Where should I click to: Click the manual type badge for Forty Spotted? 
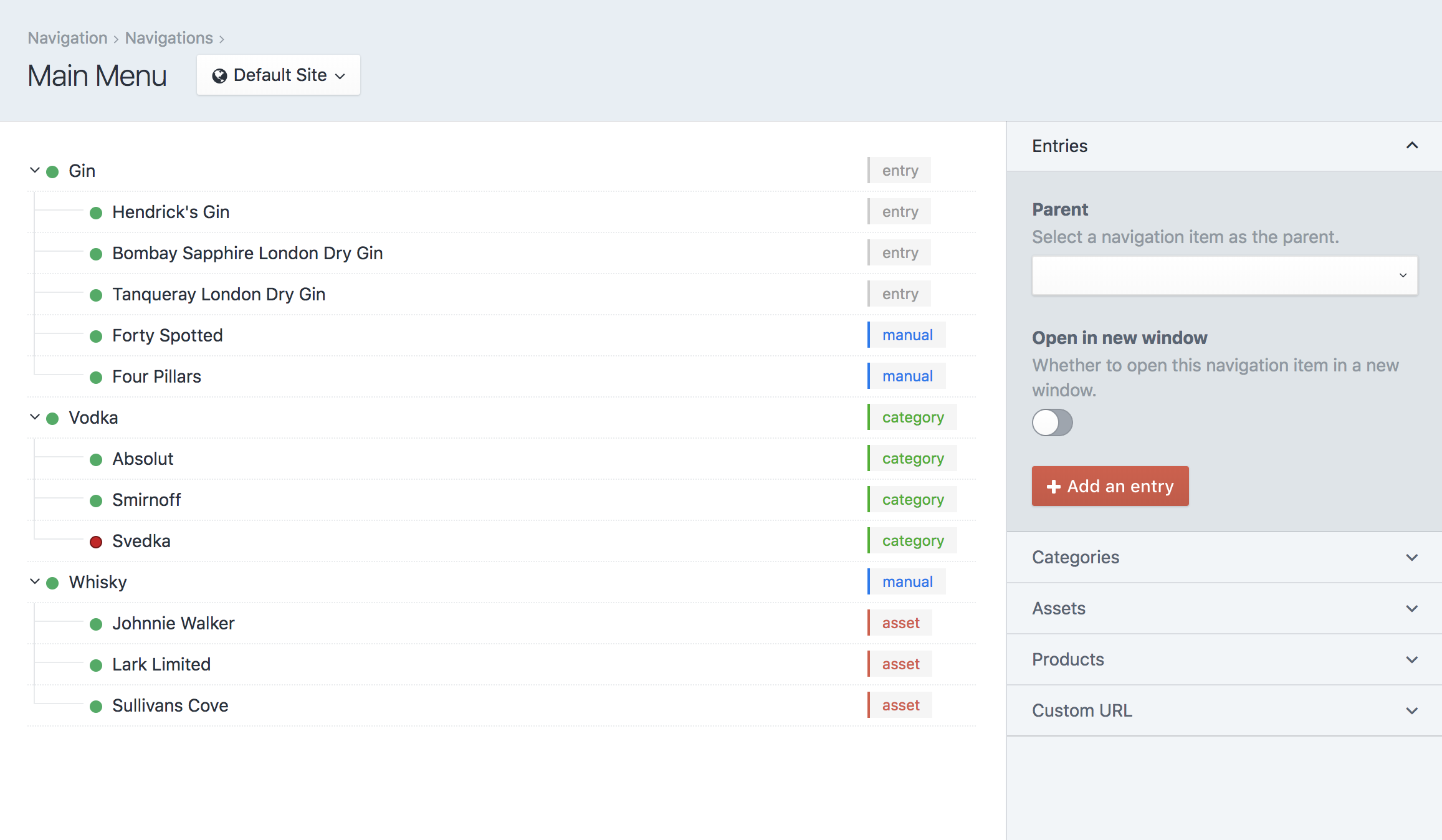pyautogui.click(x=907, y=335)
